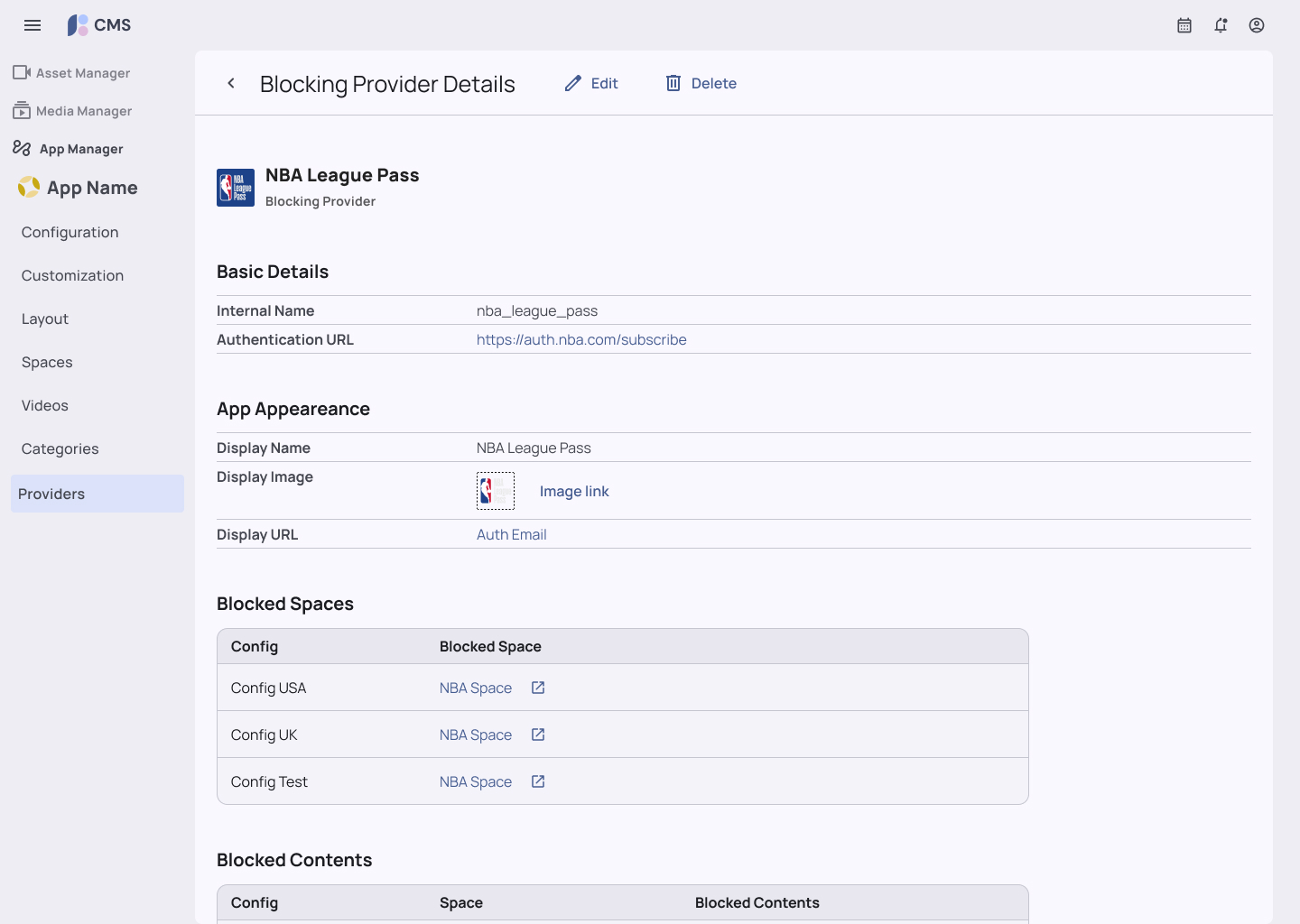Select Configuration in the sidebar
This screenshot has height=924, width=1300.
click(70, 232)
